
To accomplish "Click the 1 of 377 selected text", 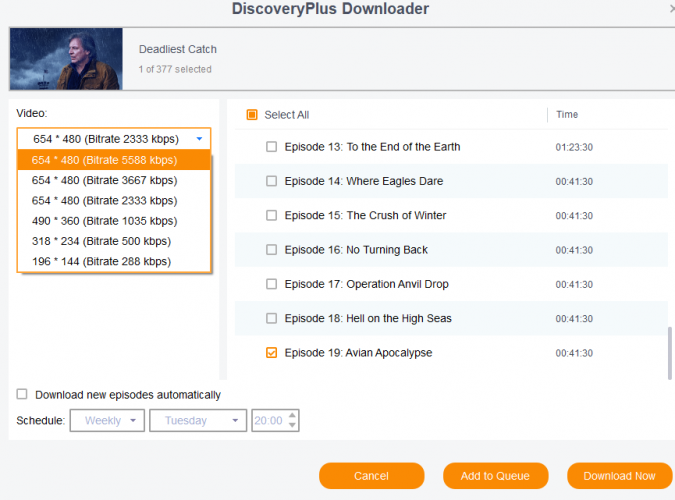I will 175,69.
